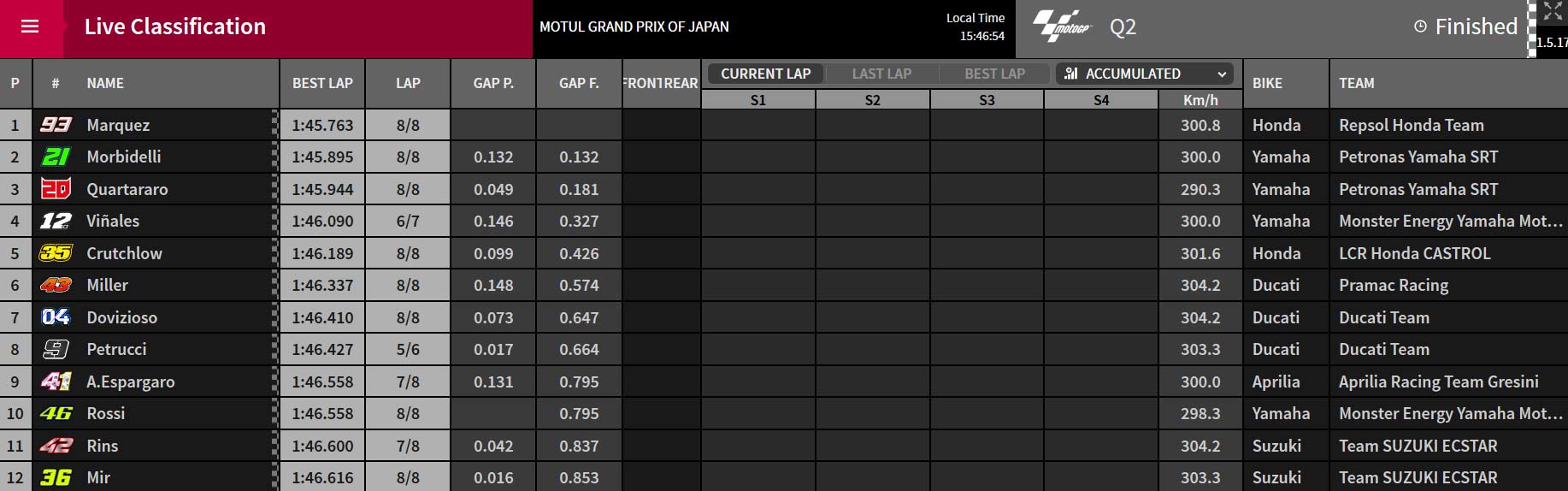Click the Live Classification title
This screenshot has width=1568, height=491.
175,27
